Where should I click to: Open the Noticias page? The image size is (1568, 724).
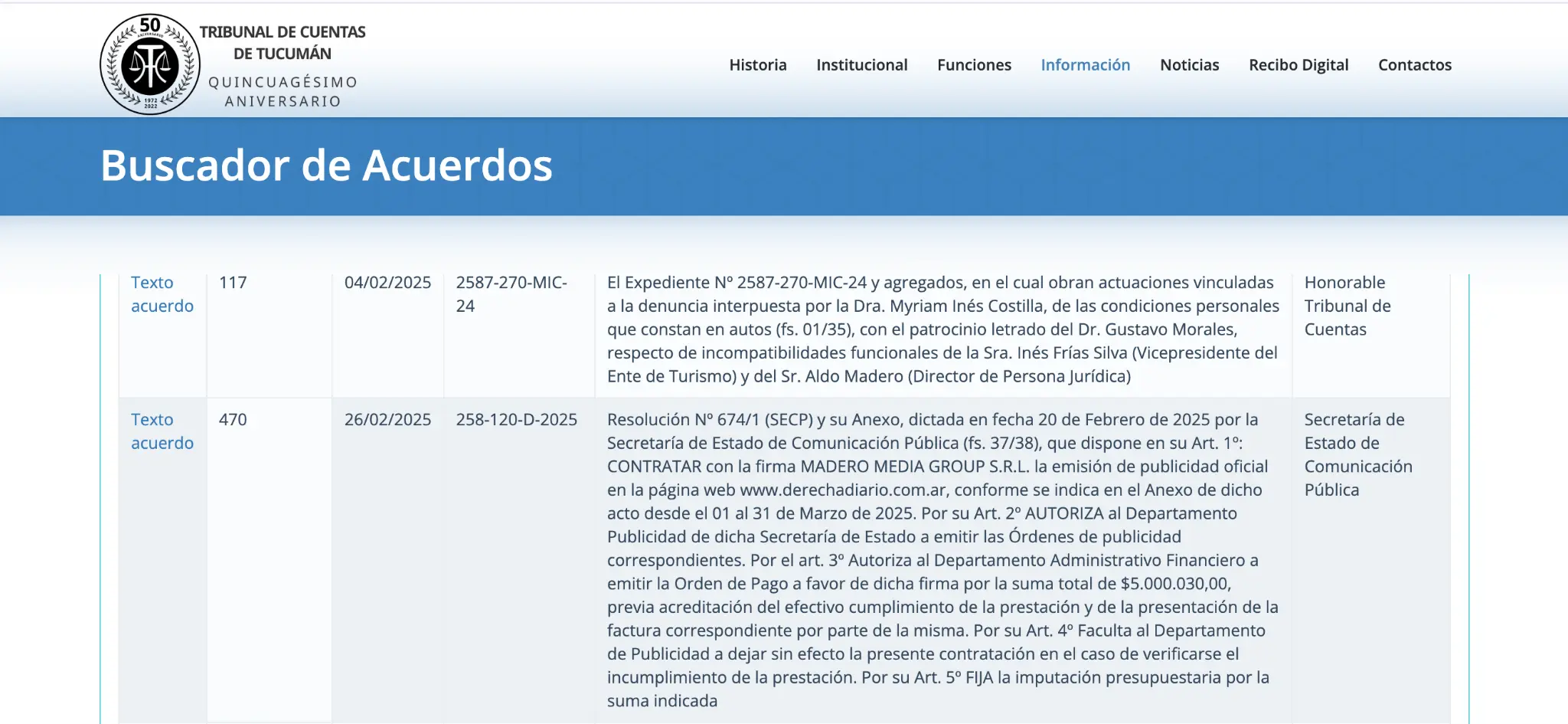pyautogui.click(x=1190, y=65)
